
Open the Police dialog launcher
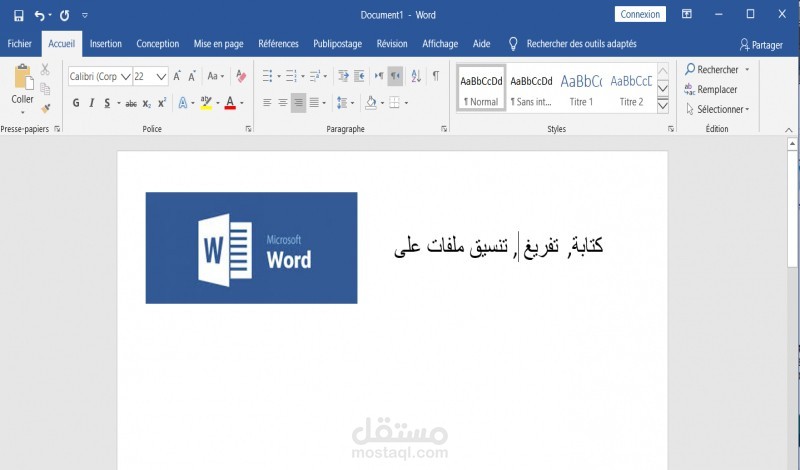pyautogui.click(x=248, y=129)
